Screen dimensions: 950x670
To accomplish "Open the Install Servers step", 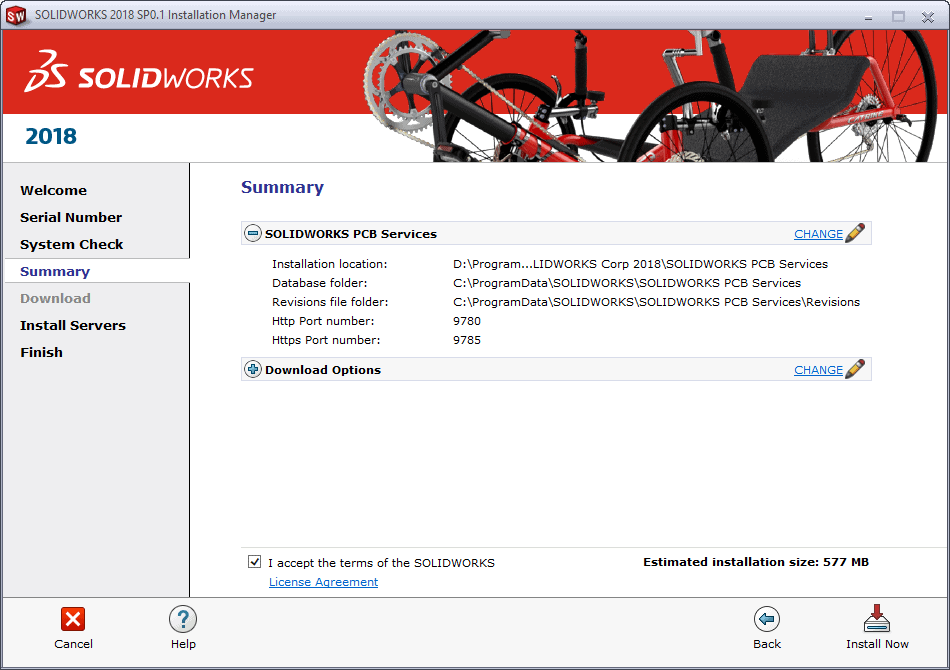I will point(73,325).
